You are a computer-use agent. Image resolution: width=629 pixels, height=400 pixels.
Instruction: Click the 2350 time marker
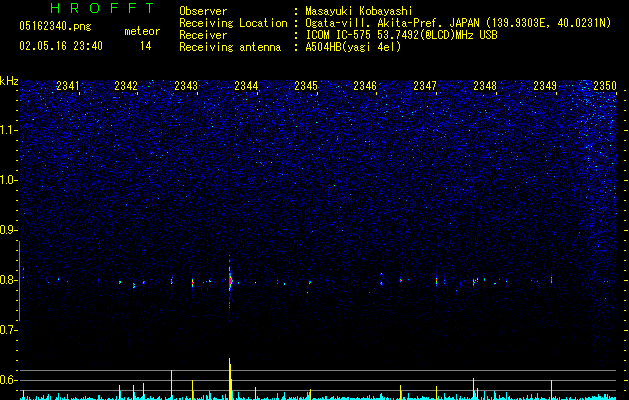[605, 86]
